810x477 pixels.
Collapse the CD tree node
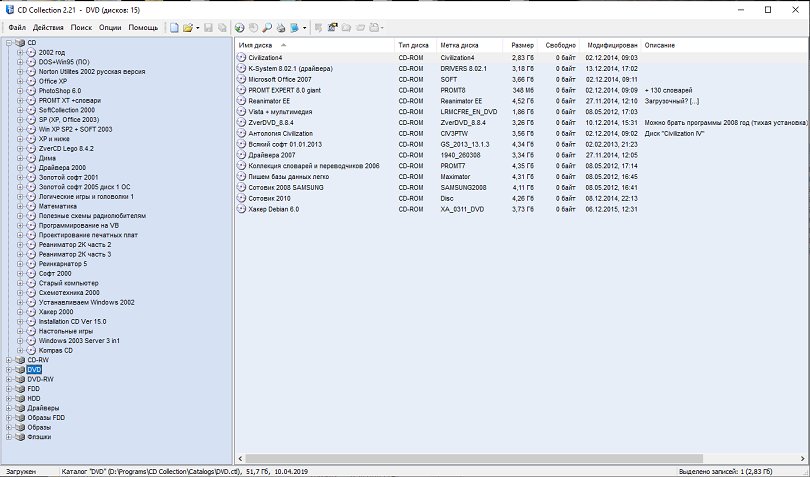pyautogui.click(x=9, y=43)
